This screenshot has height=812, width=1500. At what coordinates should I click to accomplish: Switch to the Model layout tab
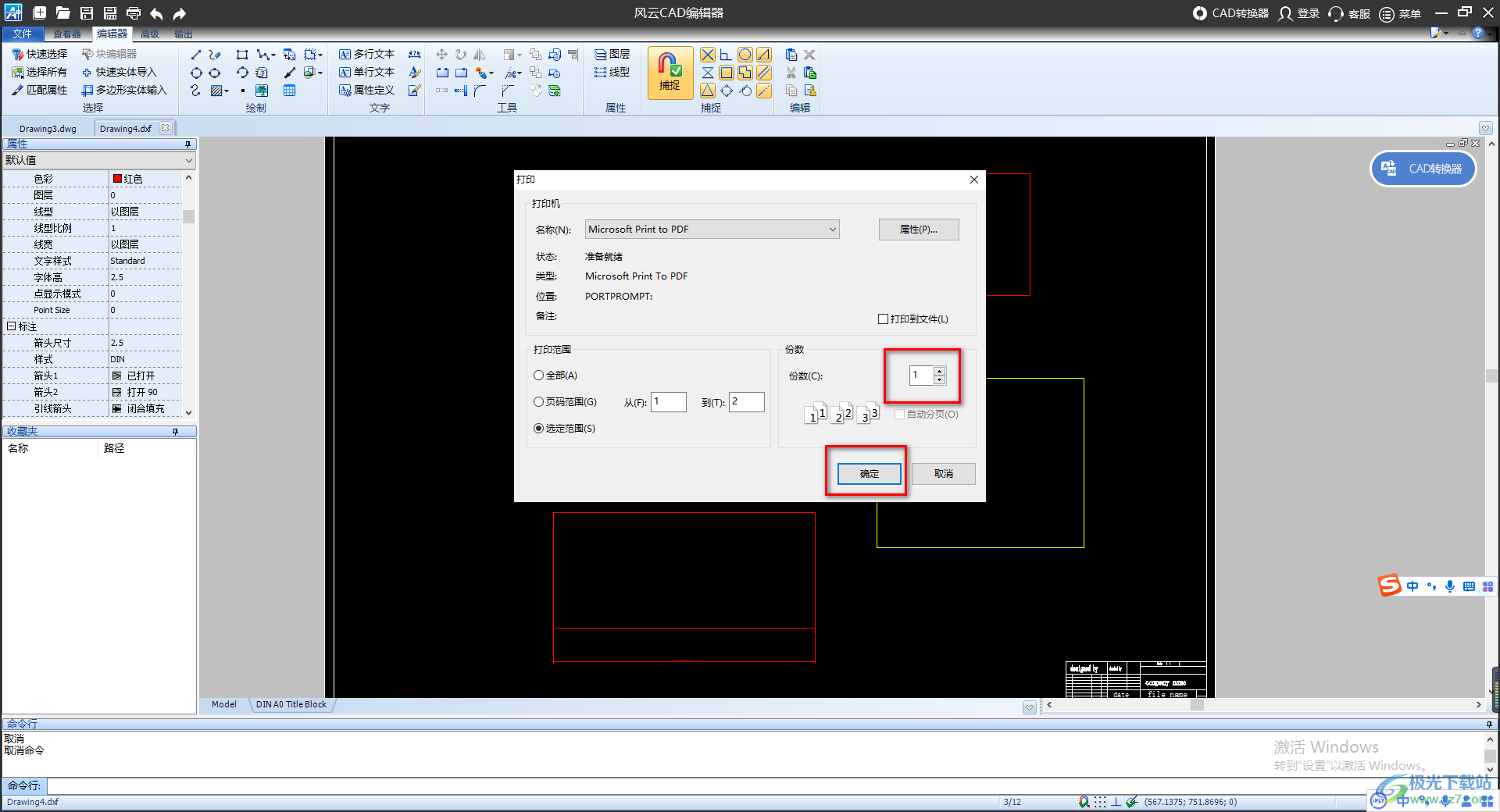223,704
